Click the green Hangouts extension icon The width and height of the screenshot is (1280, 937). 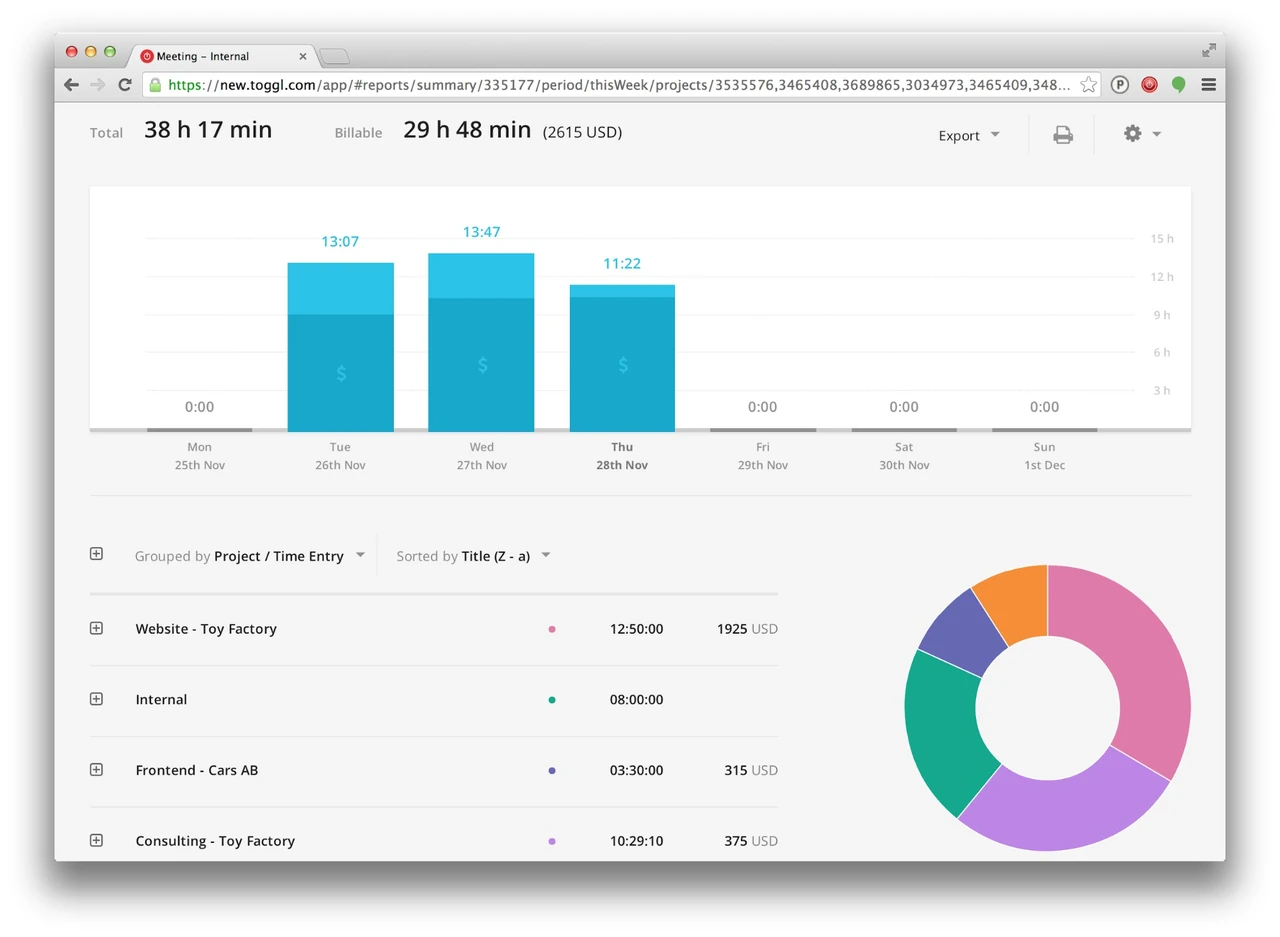[x=1179, y=85]
